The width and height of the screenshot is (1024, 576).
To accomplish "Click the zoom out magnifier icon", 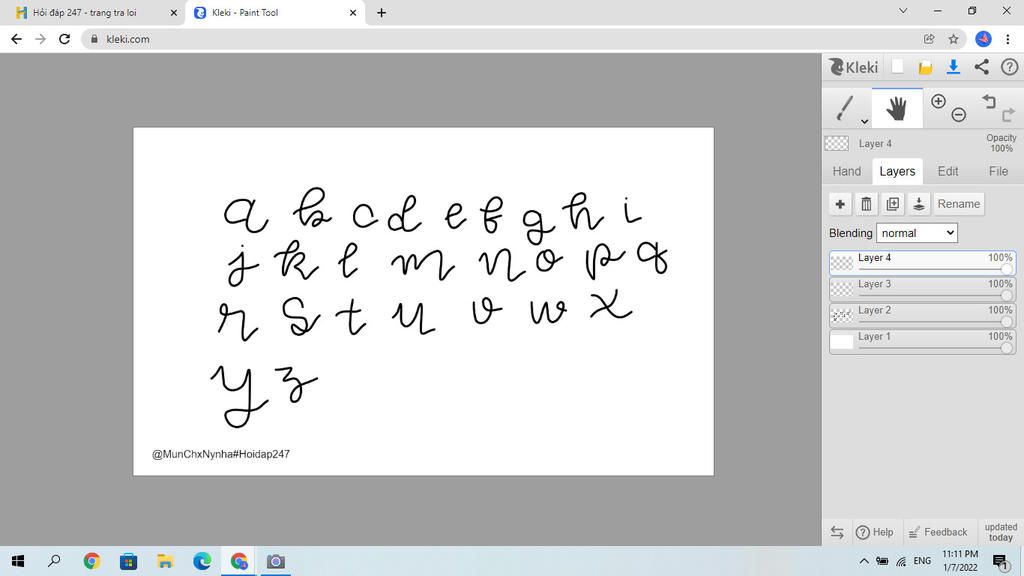I will tap(958, 114).
